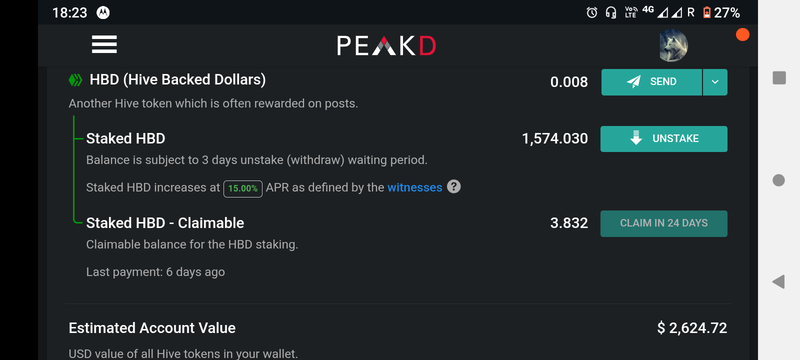Tap the alarm icon in status bar
The width and height of the screenshot is (800, 360).
[592, 13]
